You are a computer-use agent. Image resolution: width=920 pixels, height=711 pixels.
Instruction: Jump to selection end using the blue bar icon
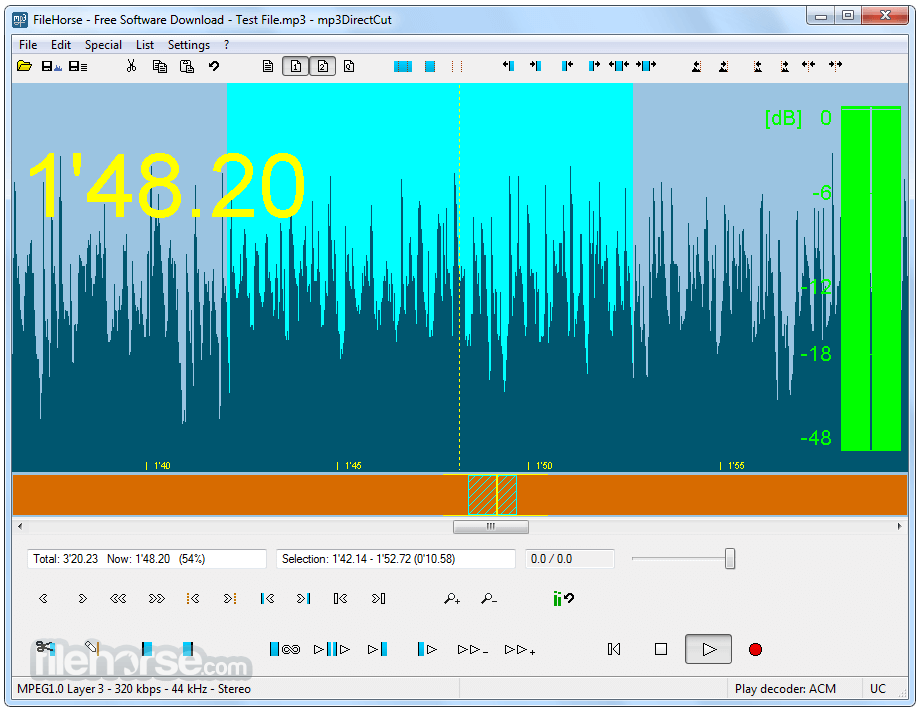click(303, 598)
